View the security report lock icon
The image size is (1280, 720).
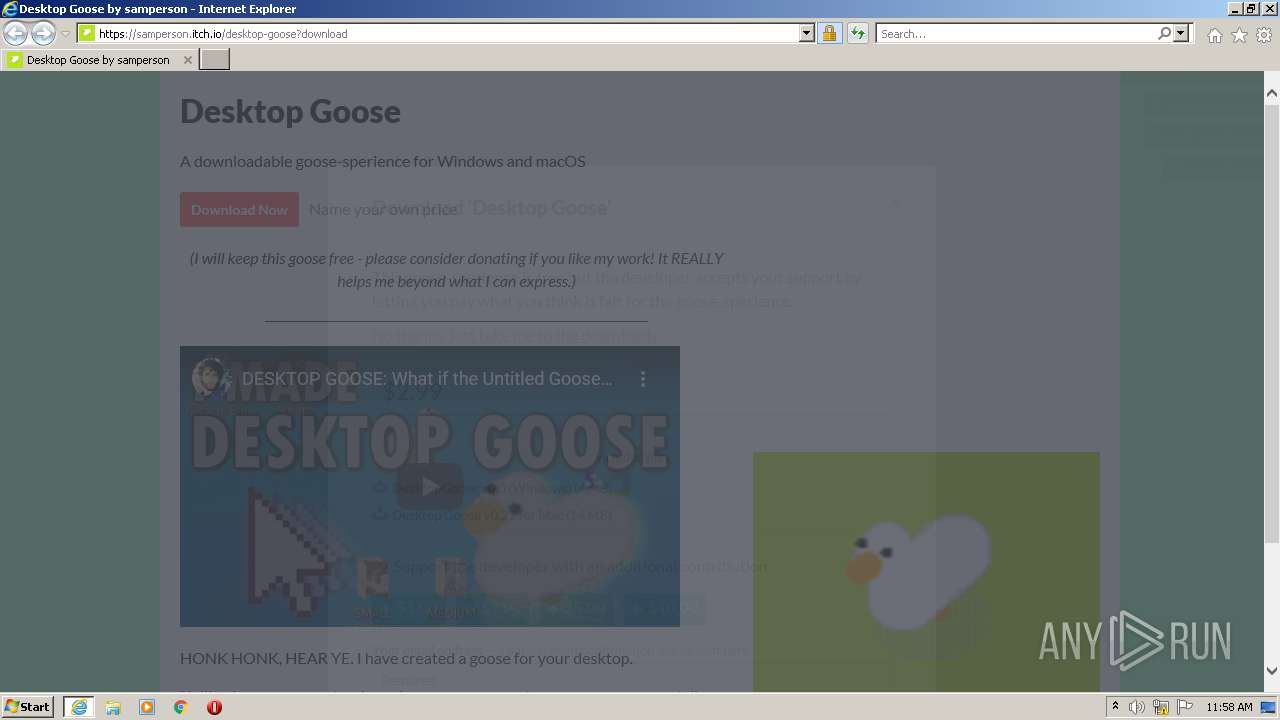point(829,33)
